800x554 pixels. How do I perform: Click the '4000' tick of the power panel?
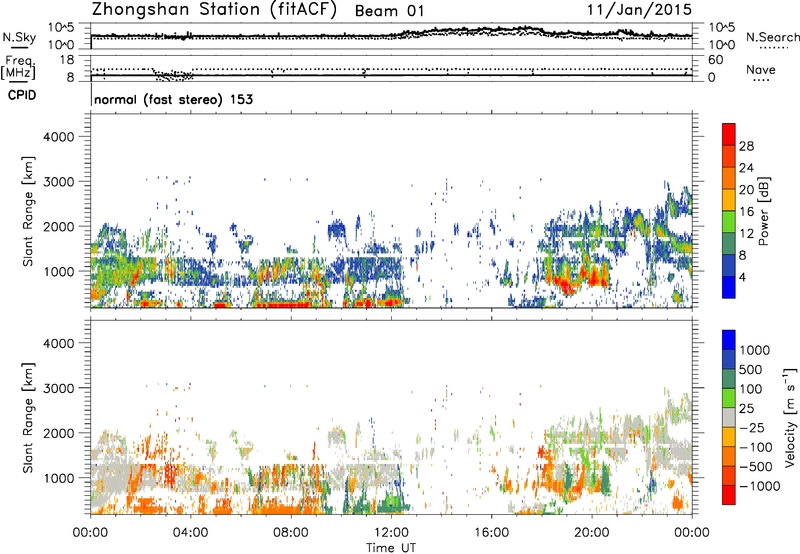[x=58, y=137]
